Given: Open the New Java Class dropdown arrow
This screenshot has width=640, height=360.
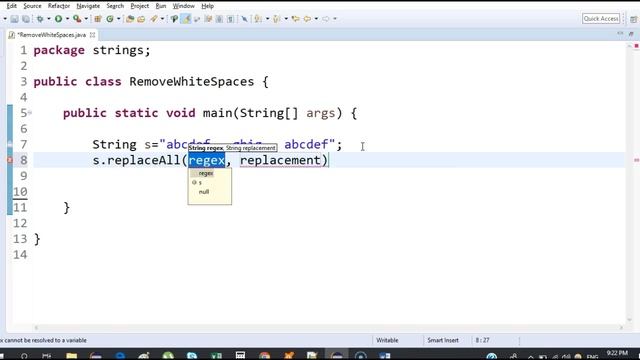Looking at the screenshot, I should pyautogui.click(x=119, y=19).
